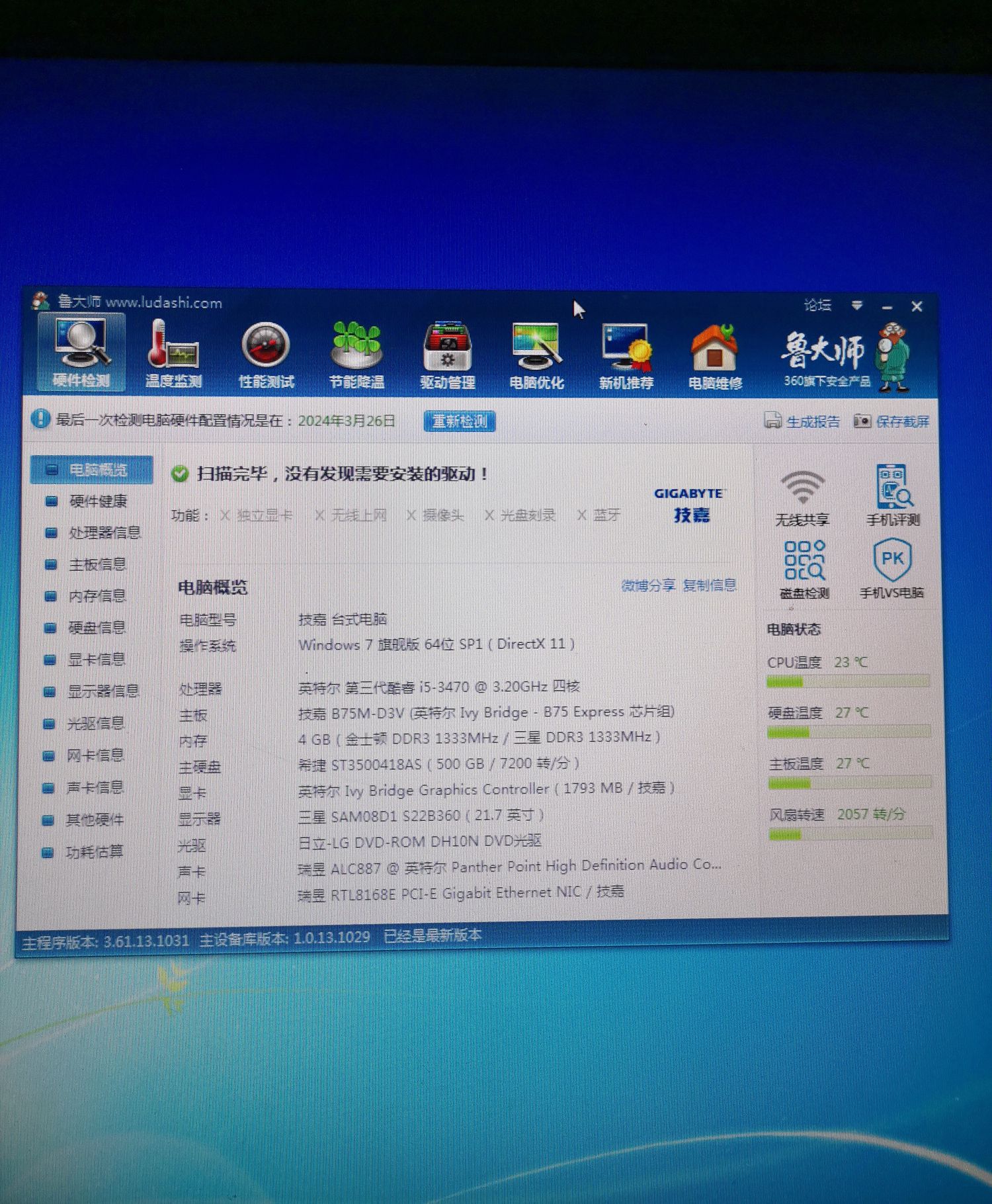
Task: Click the optical drive text 日立-LG DVD-ROM DH10N
Action: pos(390,841)
